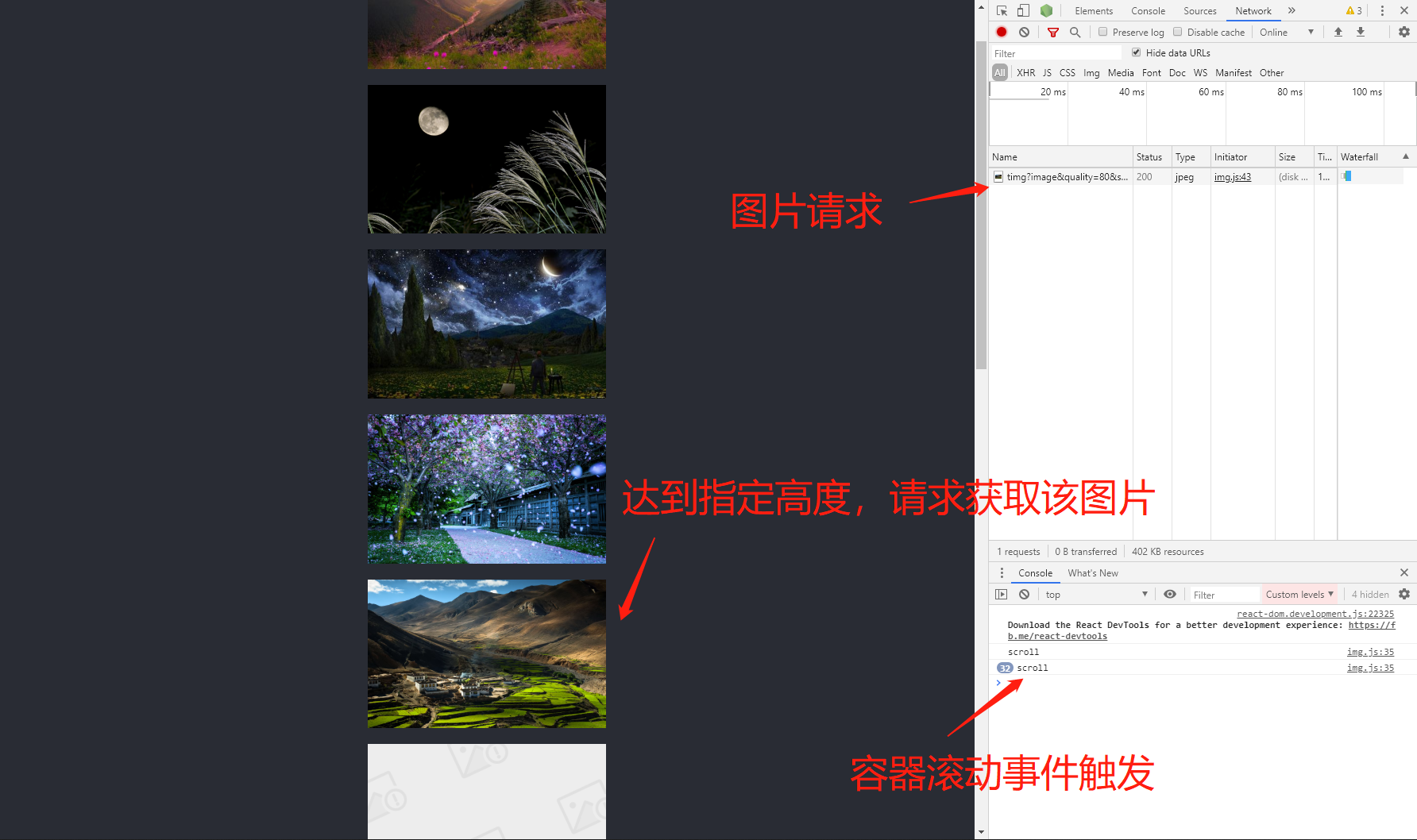Filter requests by WS type
The width and height of the screenshot is (1417, 840).
pyautogui.click(x=1201, y=73)
